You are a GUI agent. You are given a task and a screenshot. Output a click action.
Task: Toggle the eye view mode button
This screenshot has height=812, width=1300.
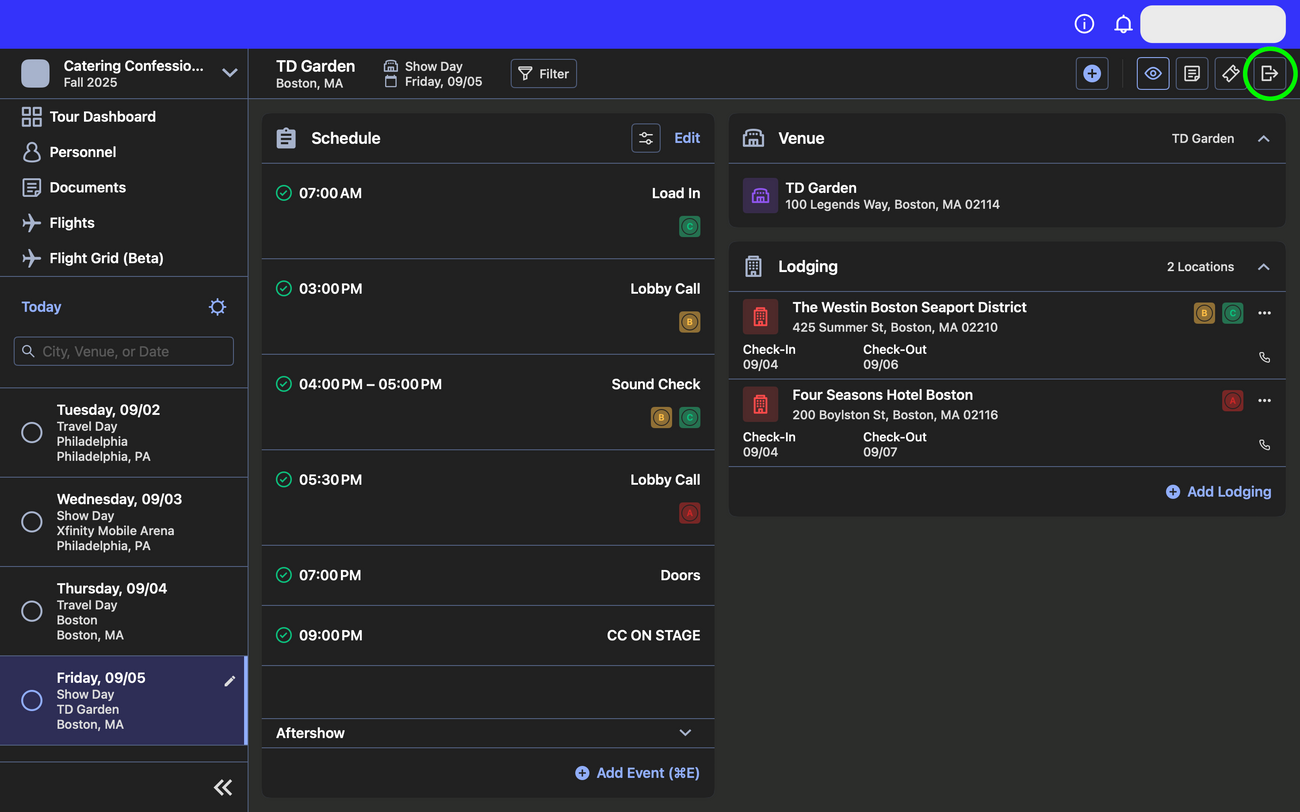(1153, 73)
